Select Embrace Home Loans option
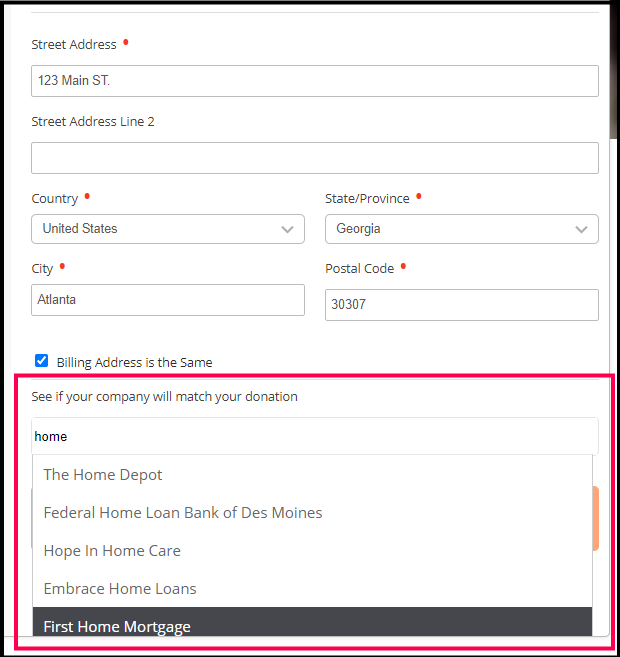 coord(313,589)
